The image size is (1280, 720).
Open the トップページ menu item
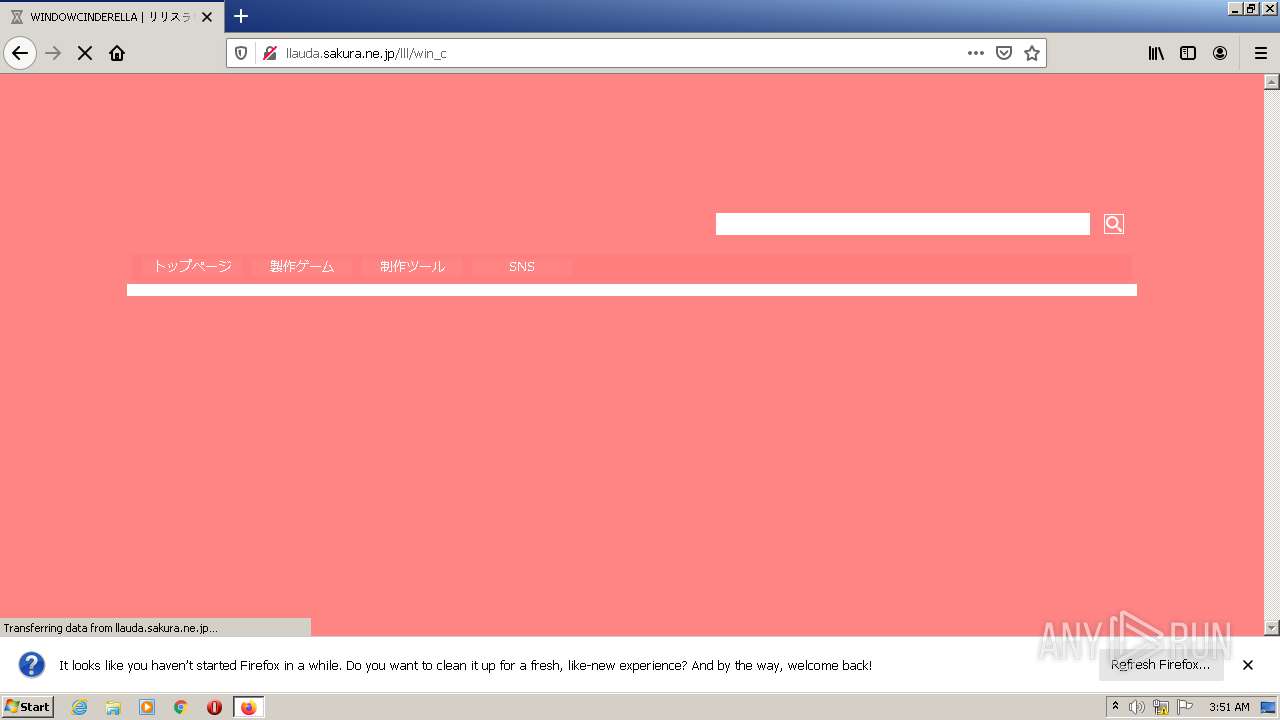coord(192,266)
